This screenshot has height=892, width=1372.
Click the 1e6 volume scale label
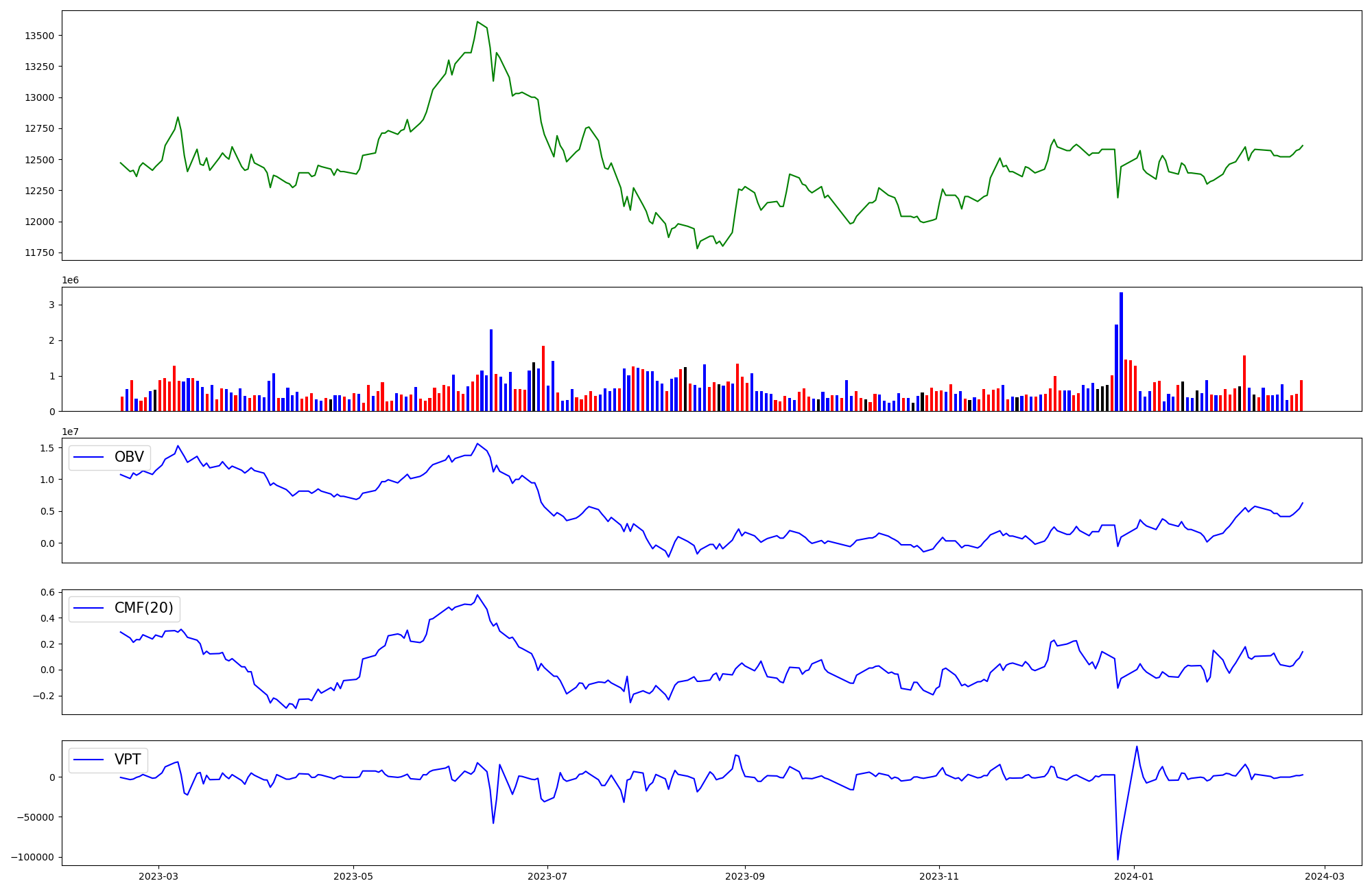[70, 280]
